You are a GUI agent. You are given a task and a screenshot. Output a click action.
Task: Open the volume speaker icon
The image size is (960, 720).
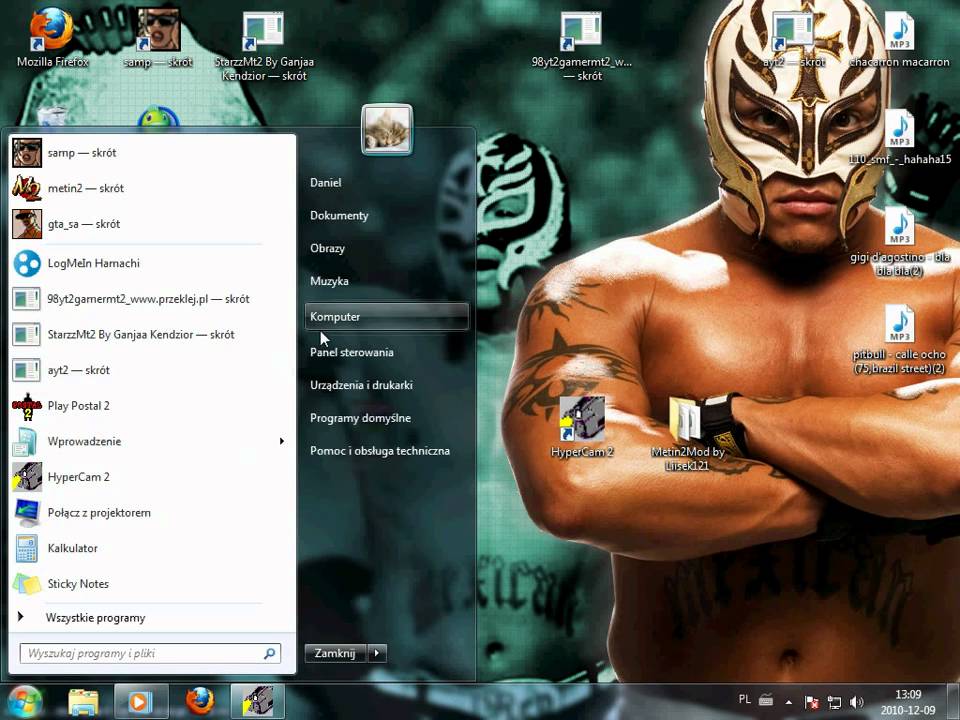[x=857, y=702]
